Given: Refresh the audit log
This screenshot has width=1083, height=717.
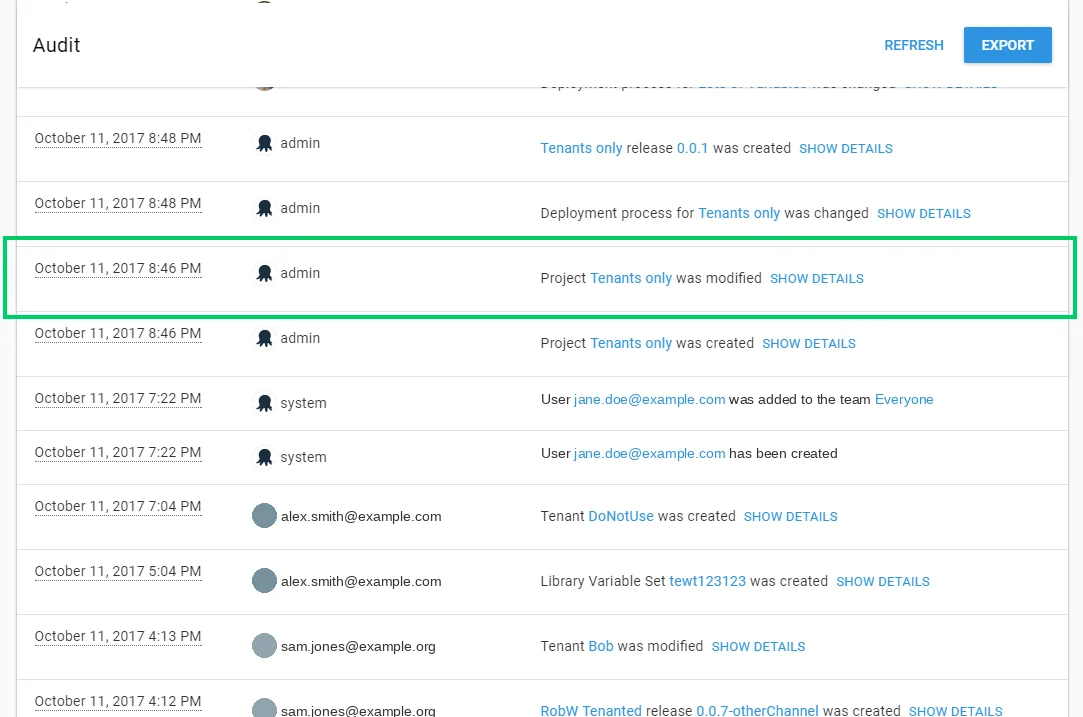Looking at the screenshot, I should click(x=913, y=45).
